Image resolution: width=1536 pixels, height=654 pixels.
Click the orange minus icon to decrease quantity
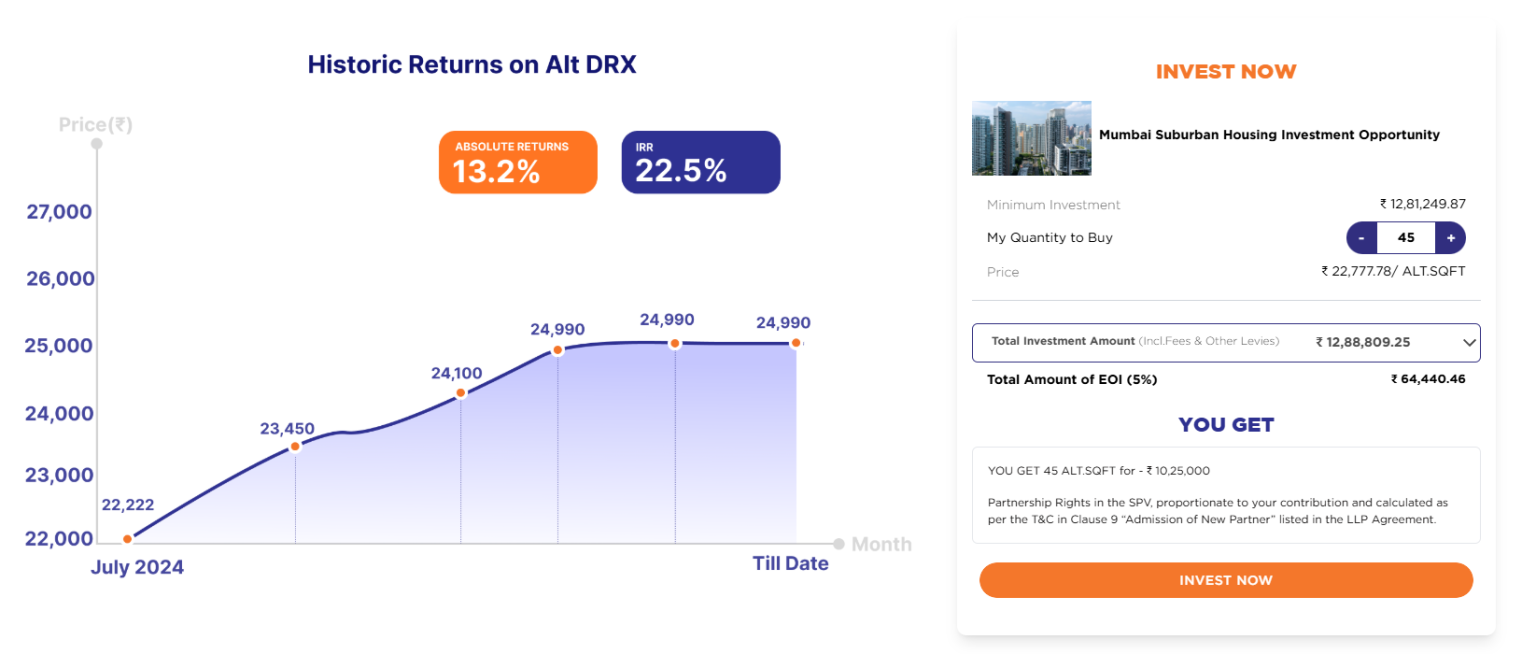(x=1362, y=237)
